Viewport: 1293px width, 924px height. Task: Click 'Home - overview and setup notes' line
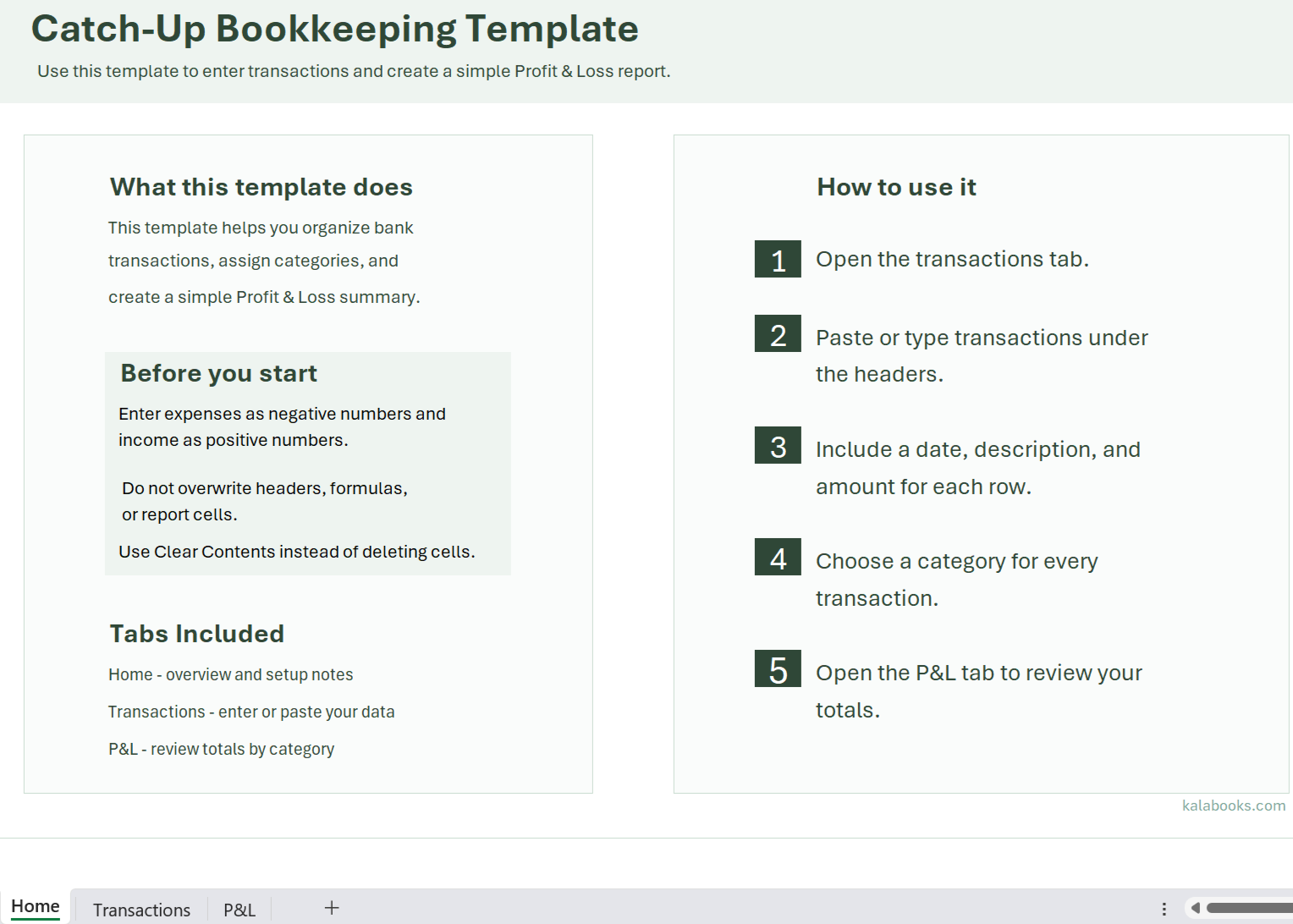point(230,674)
